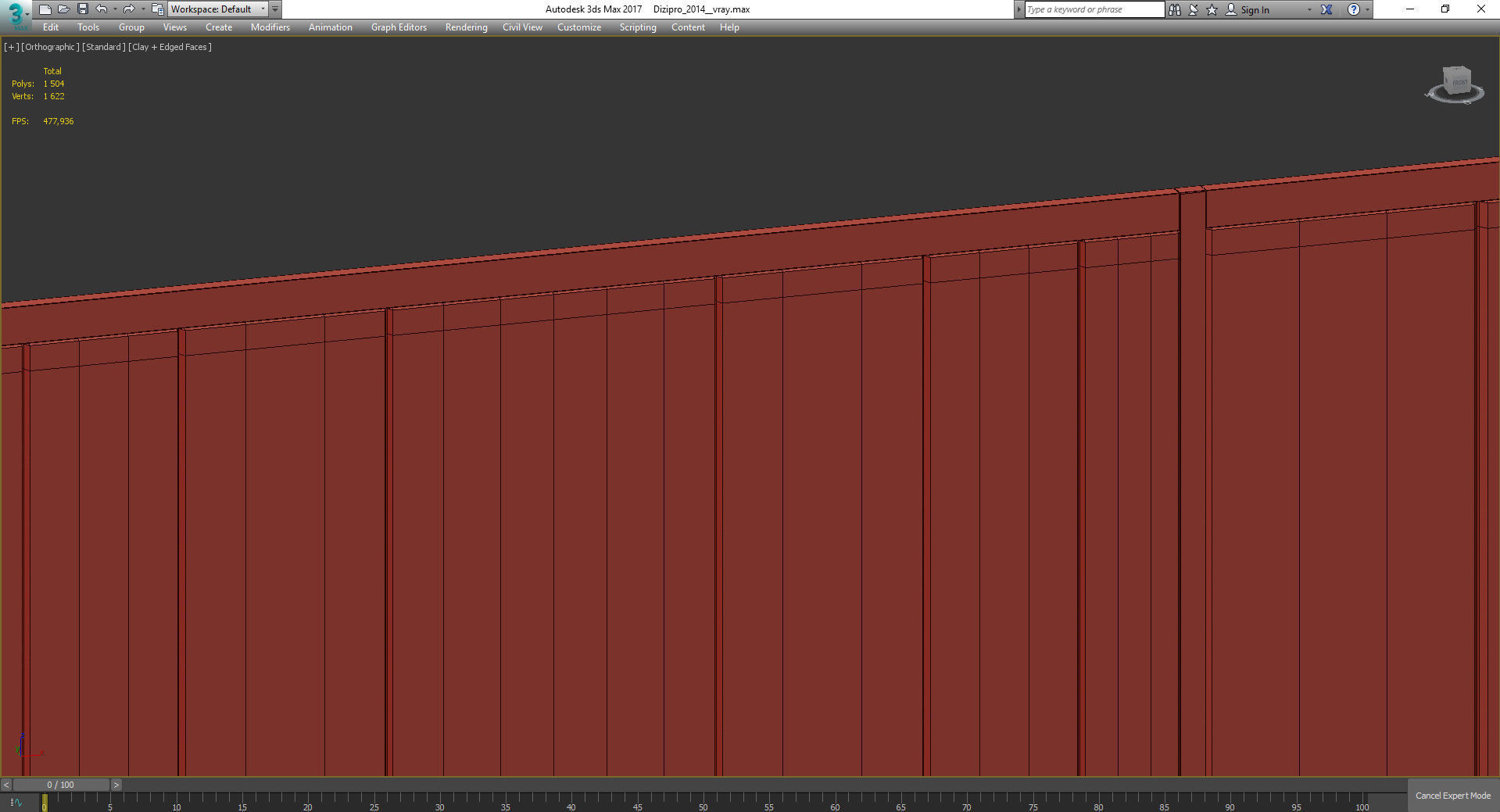Open the Communication Center satellite icon
1500x812 pixels.
tap(1194, 9)
